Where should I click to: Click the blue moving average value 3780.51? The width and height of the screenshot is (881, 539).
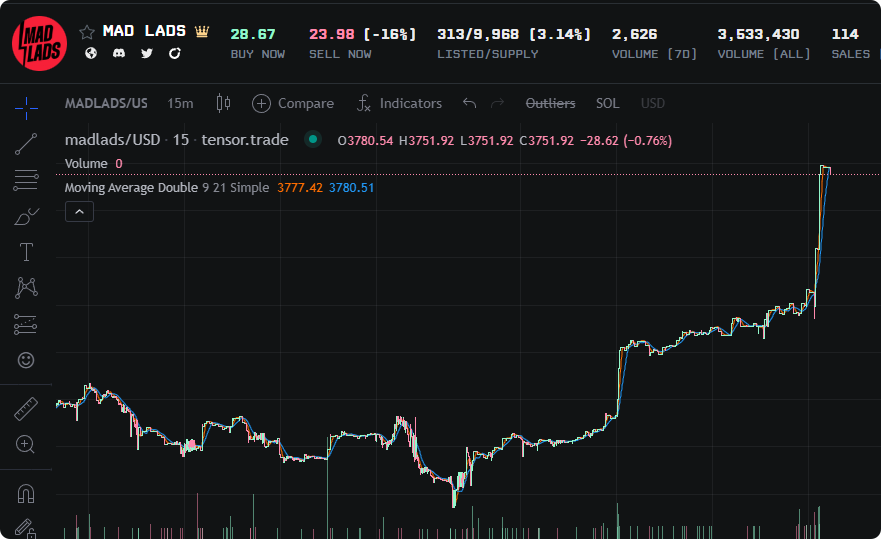coord(352,188)
